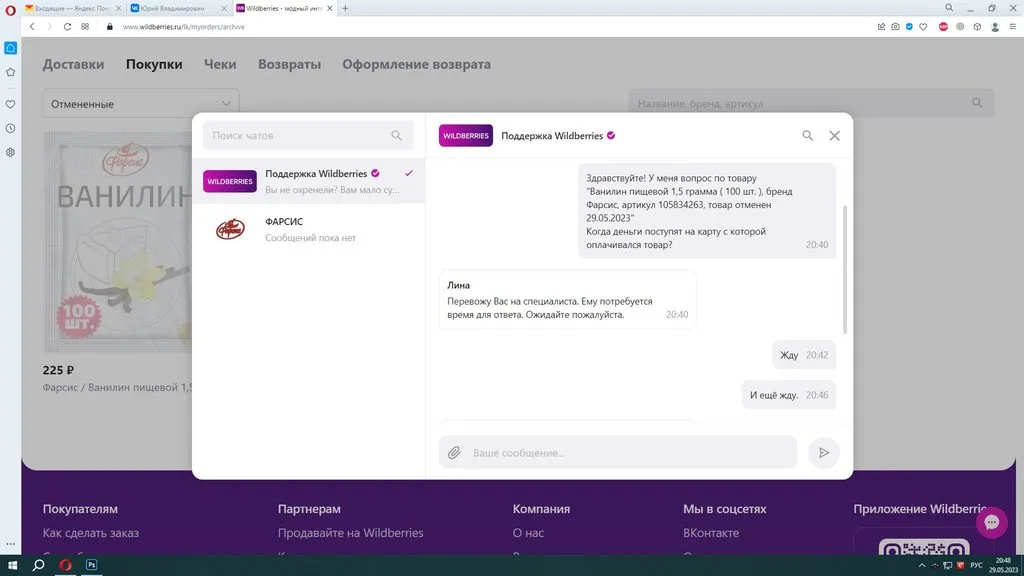Click the padlock site security icon

tap(110, 27)
